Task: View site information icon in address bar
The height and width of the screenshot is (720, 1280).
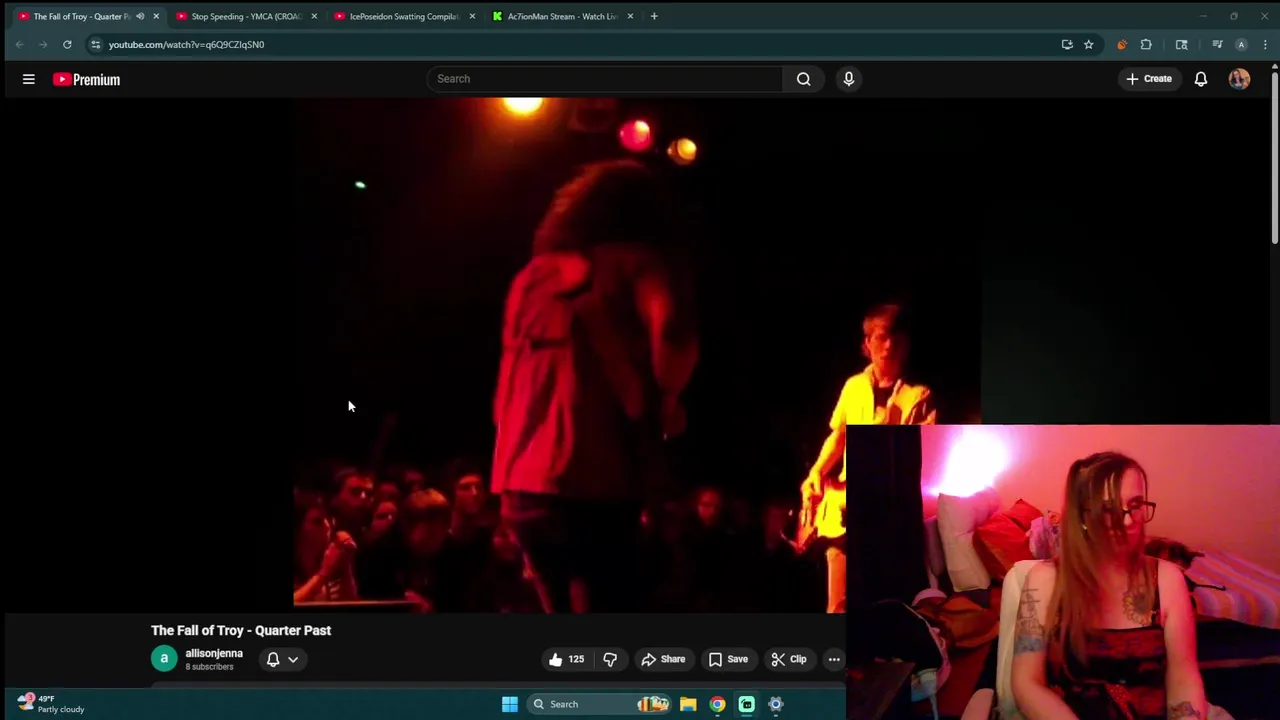Action: click(95, 44)
